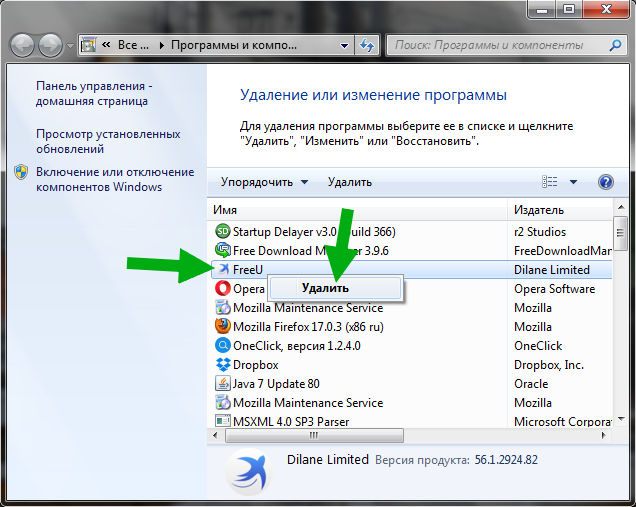Viewport: 636px width, 507px height.
Task: Click the Java 7 Update 80 icon
Action: coord(222,384)
